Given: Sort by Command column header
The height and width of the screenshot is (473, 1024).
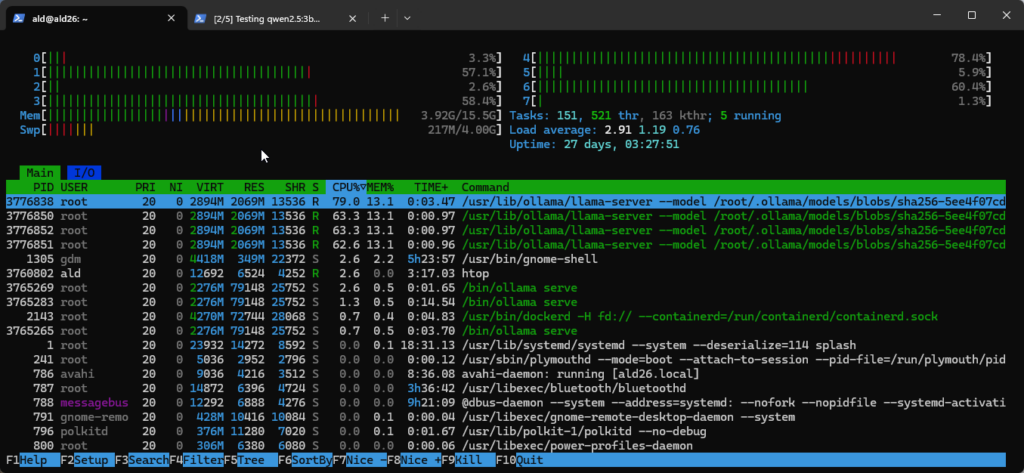Looking at the screenshot, I should point(485,187).
